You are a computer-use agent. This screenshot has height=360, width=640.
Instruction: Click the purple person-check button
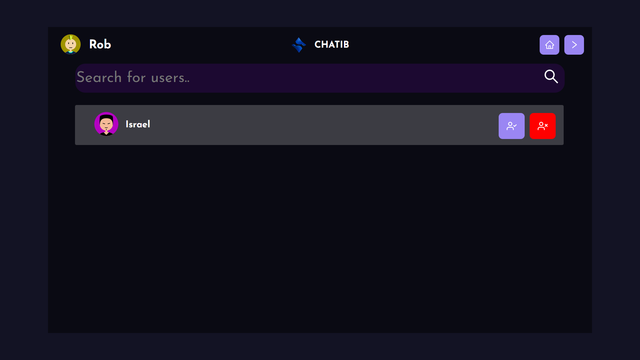coord(511,126)
